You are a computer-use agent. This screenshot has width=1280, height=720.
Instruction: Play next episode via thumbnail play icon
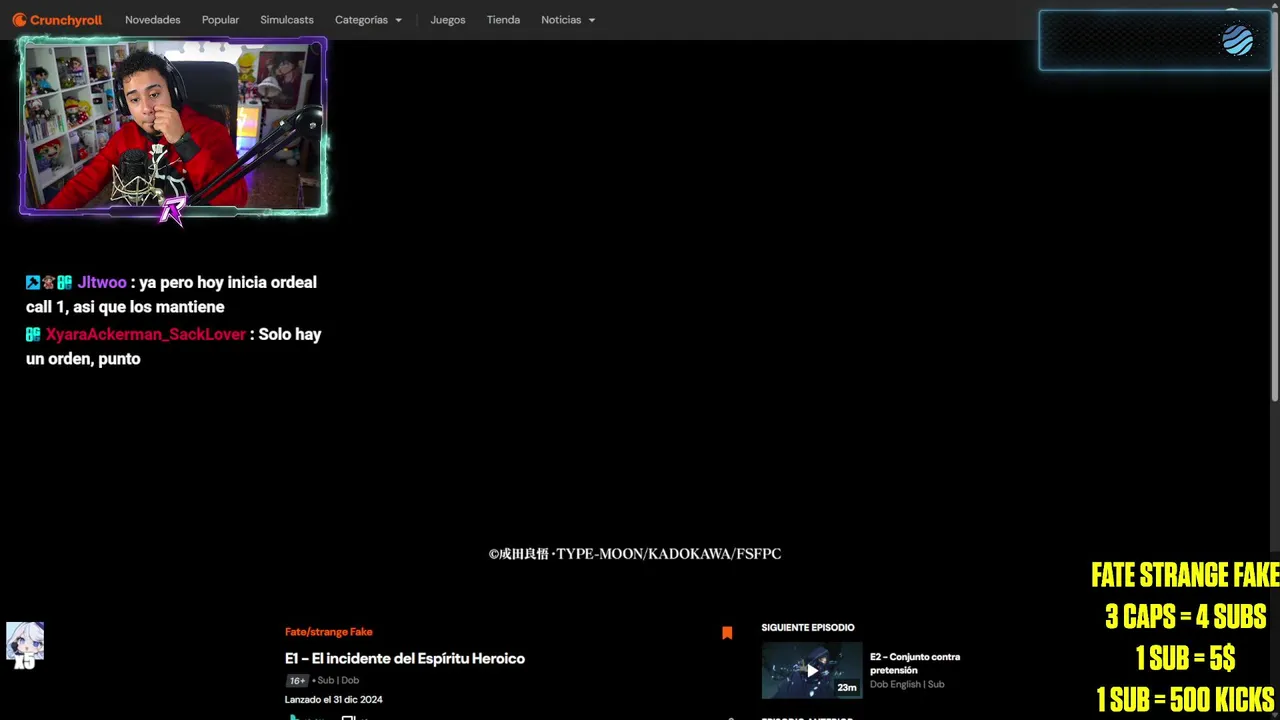pos(812,670)
